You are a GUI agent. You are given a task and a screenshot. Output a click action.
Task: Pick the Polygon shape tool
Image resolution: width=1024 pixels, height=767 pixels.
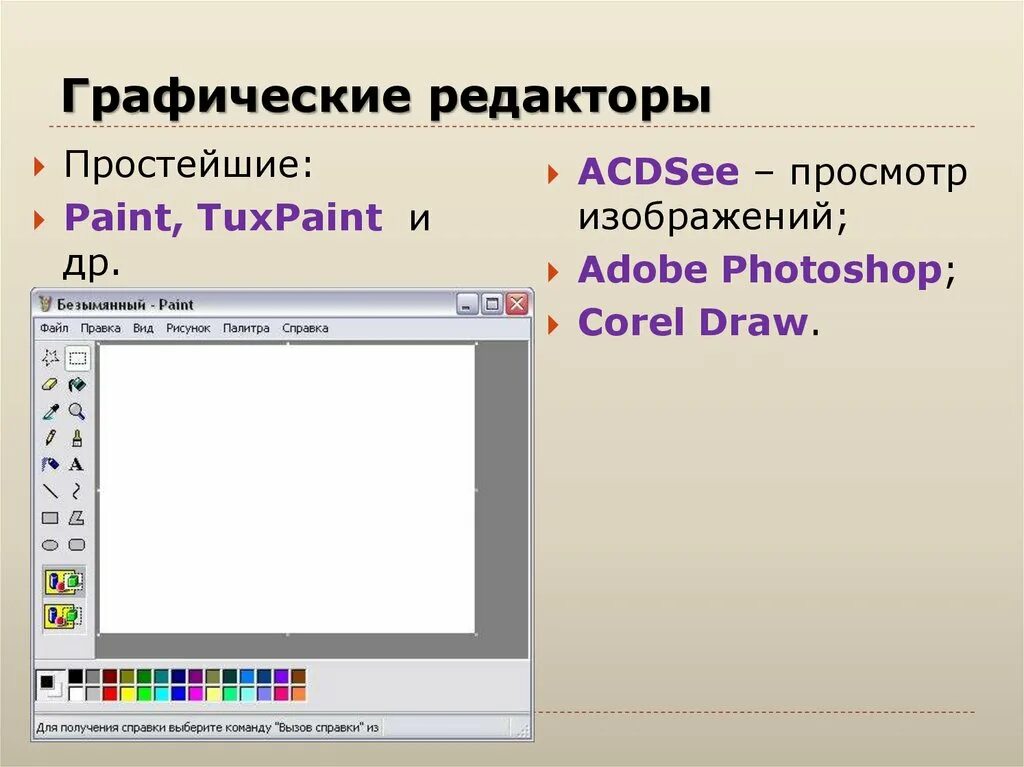pos(77,518)
